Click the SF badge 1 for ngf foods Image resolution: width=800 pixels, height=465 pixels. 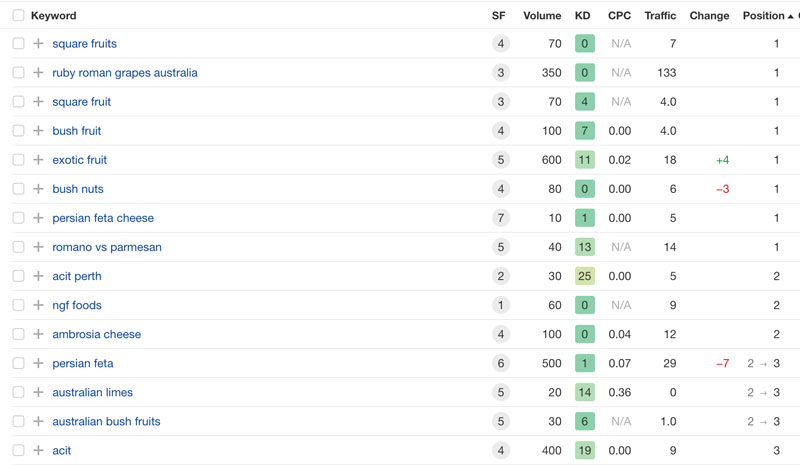pyautogui.click(x=501, y=305)
